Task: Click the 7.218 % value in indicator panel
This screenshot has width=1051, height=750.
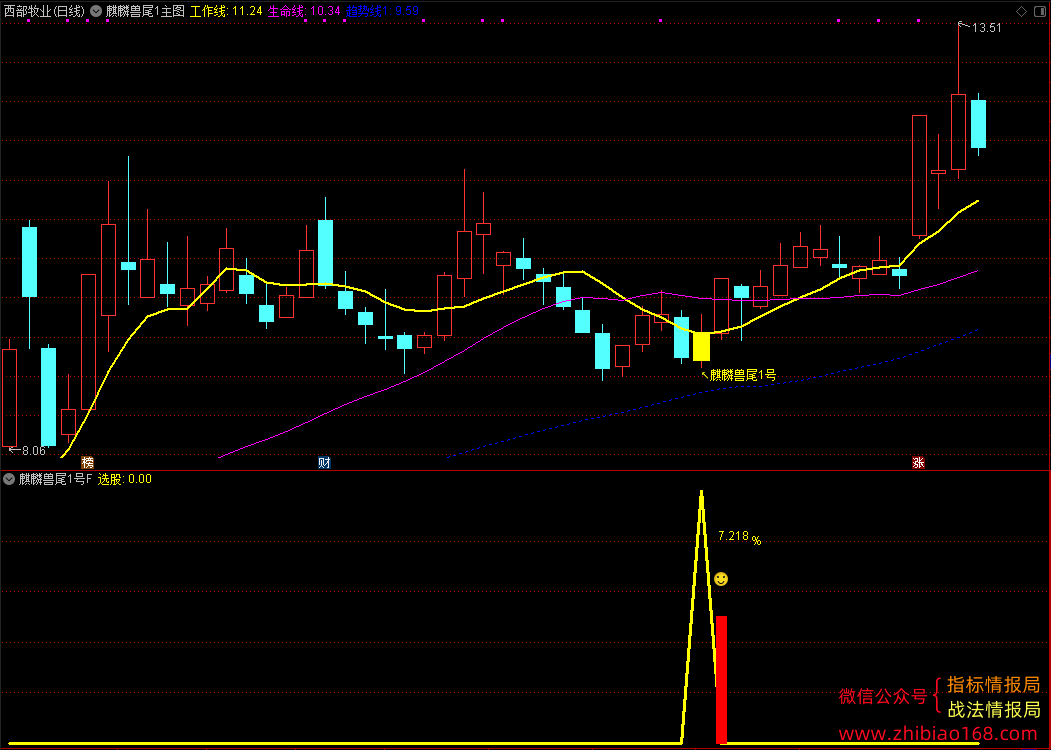Action: (x=739, y=537)
